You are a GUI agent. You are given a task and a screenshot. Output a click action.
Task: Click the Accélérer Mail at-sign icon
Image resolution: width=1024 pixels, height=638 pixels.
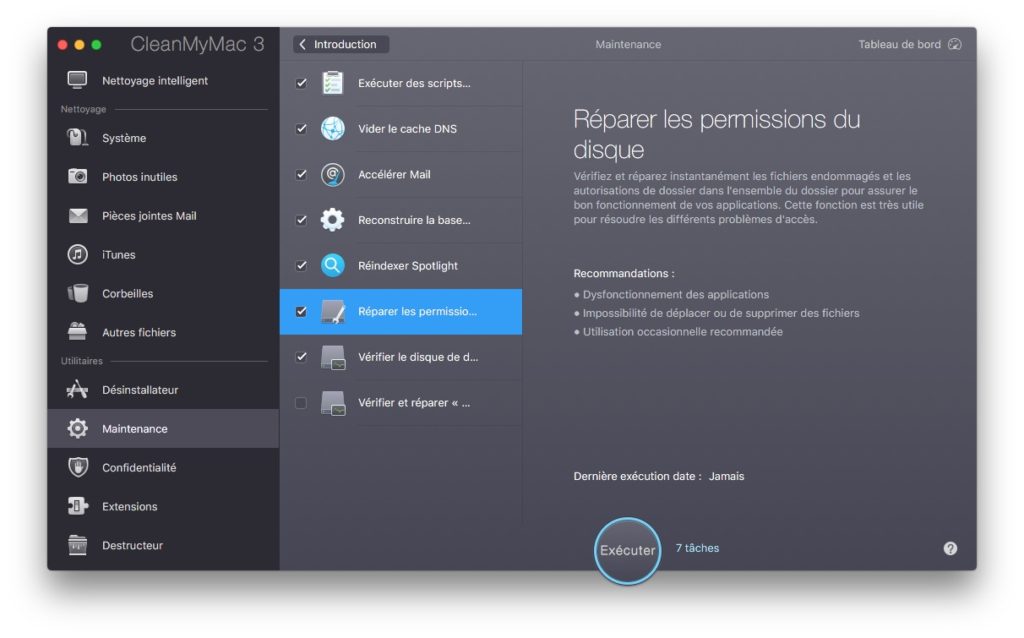[332, 174]
